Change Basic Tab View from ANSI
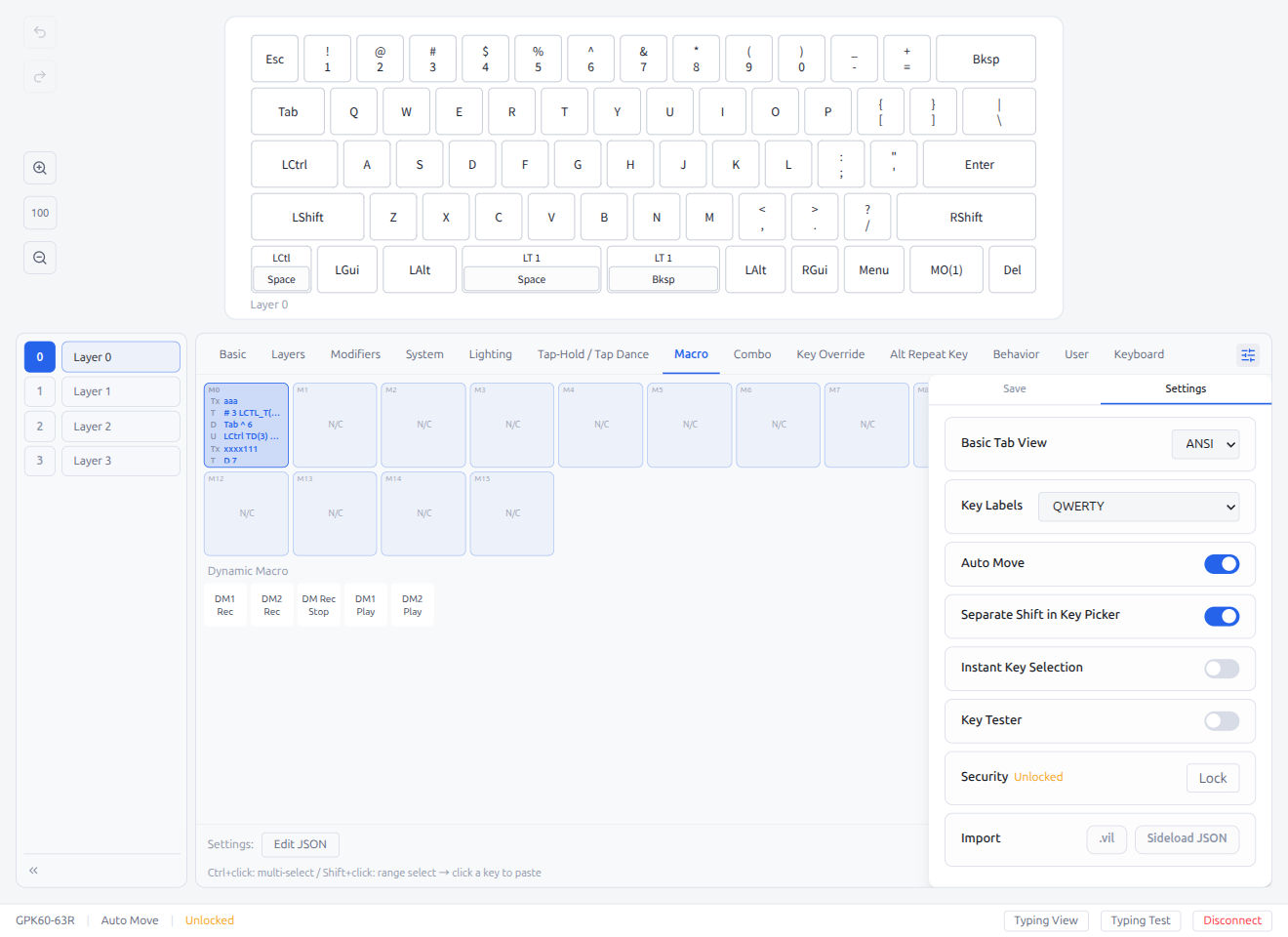 pyautogui.click(x=1205, y=443)
